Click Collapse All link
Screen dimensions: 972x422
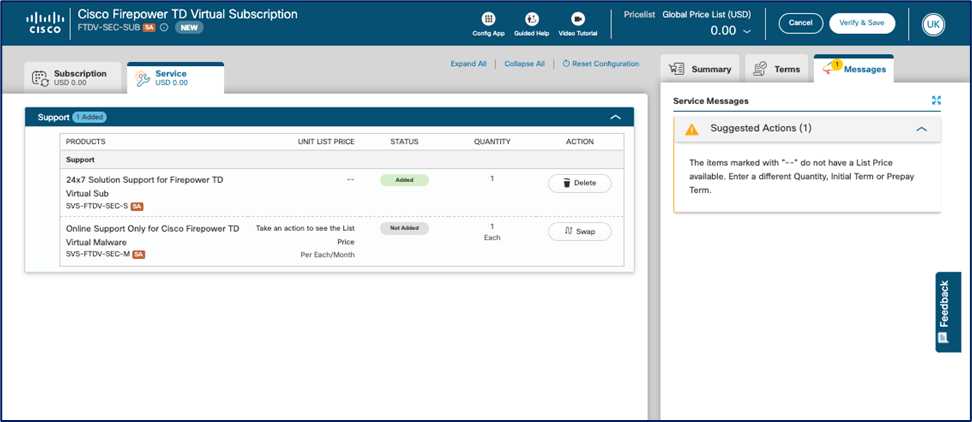(x=524, y=64)
